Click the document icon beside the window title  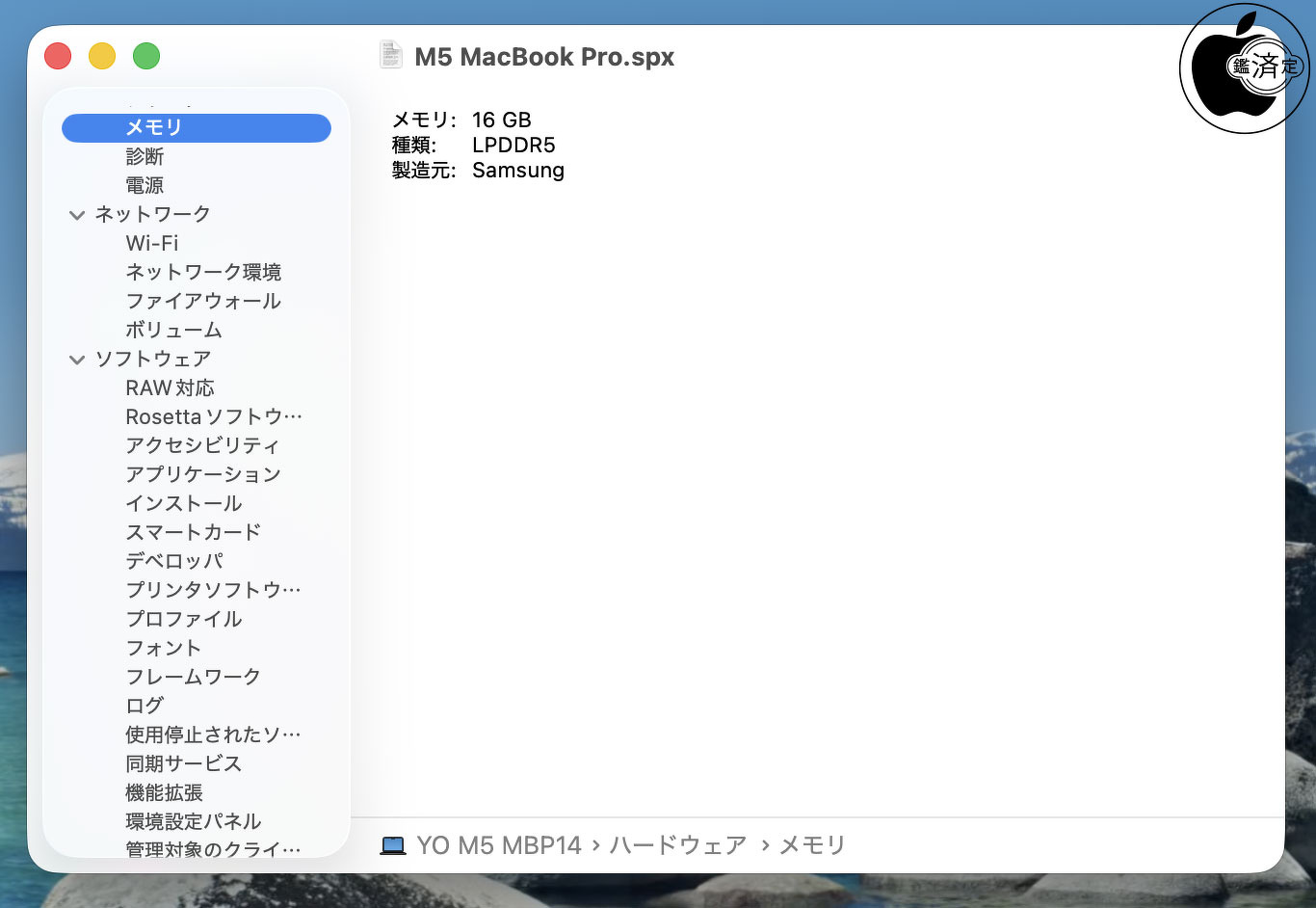point(390,56)
